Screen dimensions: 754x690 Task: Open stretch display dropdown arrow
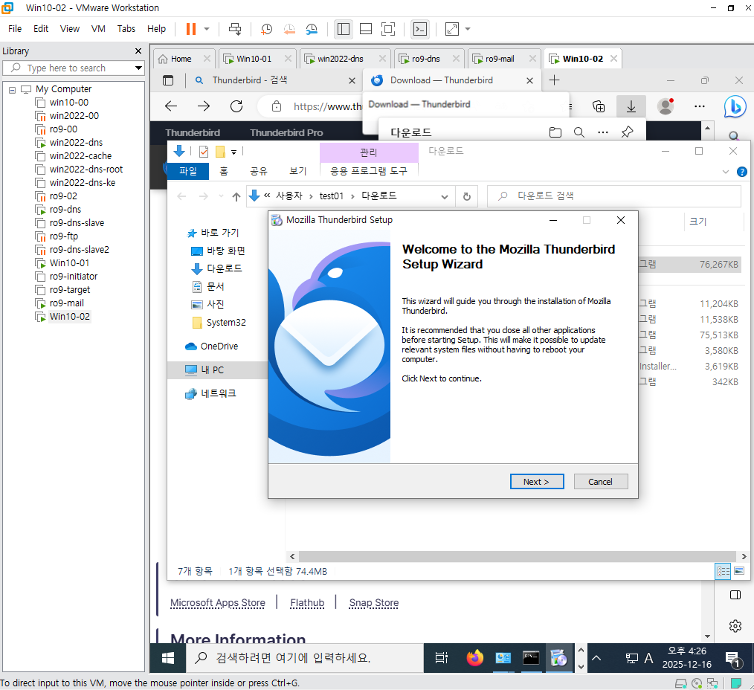[467, 29]
